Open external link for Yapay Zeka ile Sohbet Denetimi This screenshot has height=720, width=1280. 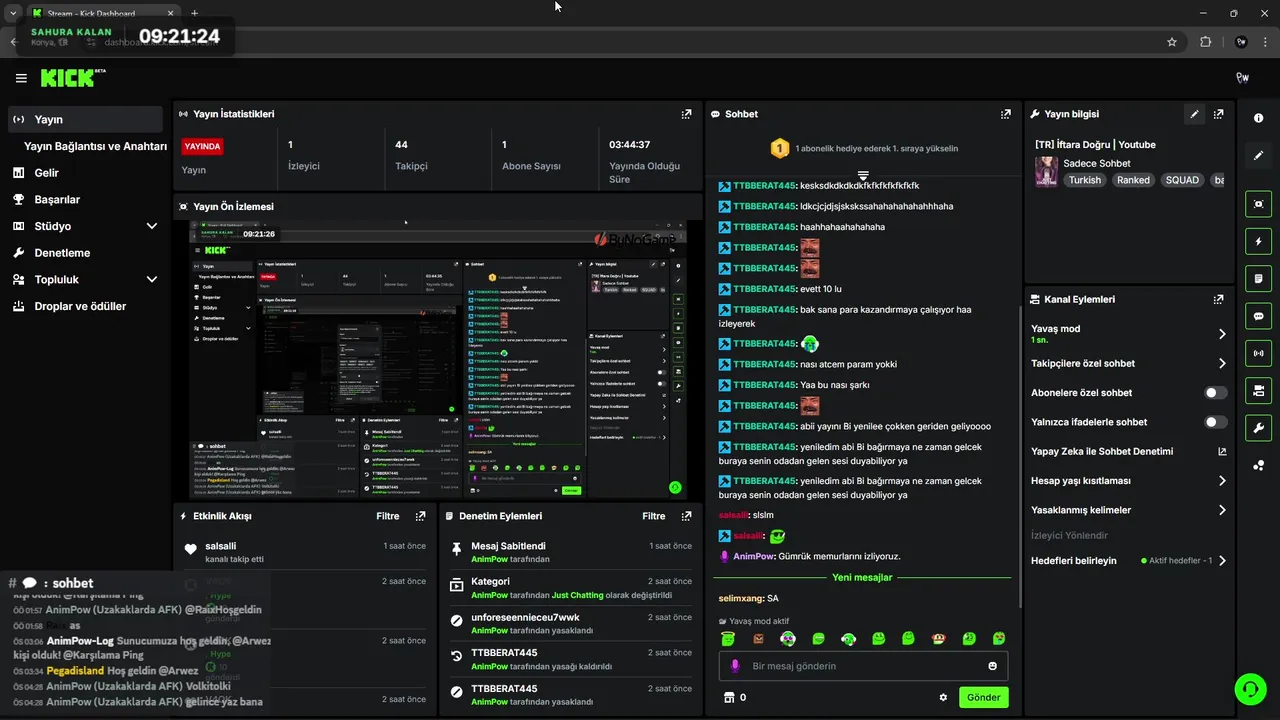click(1222, 451)
